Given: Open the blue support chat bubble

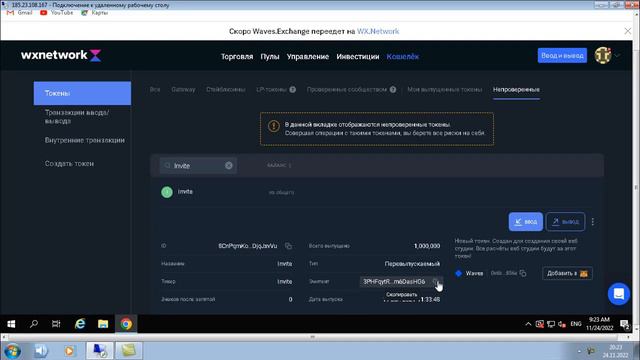Looking at the screenshot, I should pos(618,293).
